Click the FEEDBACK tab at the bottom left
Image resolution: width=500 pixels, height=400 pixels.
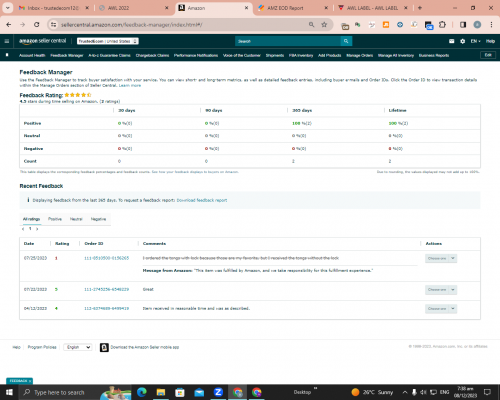coord(19,381)
